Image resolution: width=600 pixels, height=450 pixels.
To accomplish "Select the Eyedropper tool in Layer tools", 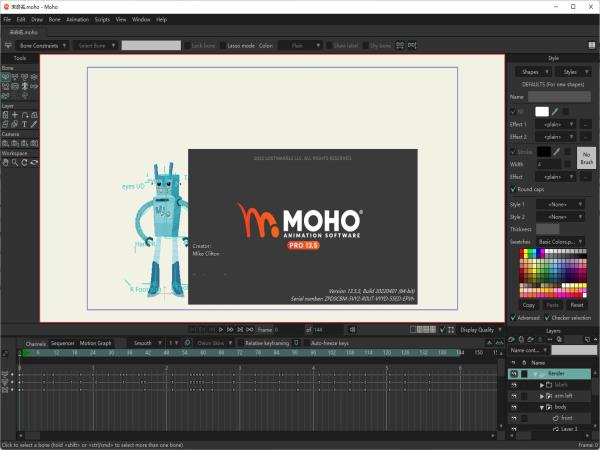I will pyautogui.click(x=35, y=125).
